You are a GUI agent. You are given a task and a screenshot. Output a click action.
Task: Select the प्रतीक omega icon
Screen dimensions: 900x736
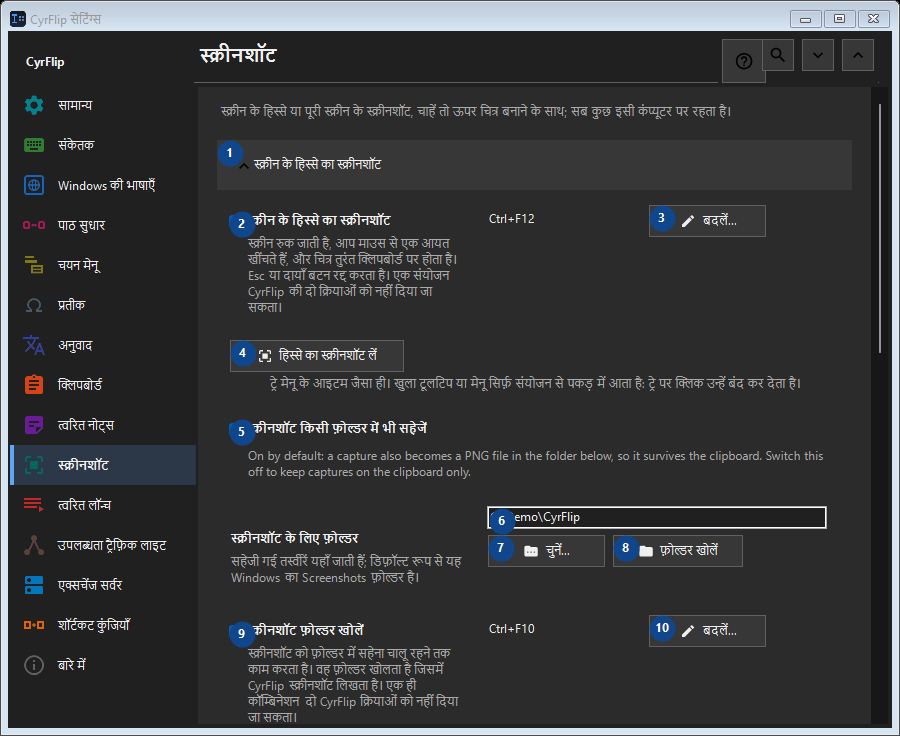click(34, 305)
